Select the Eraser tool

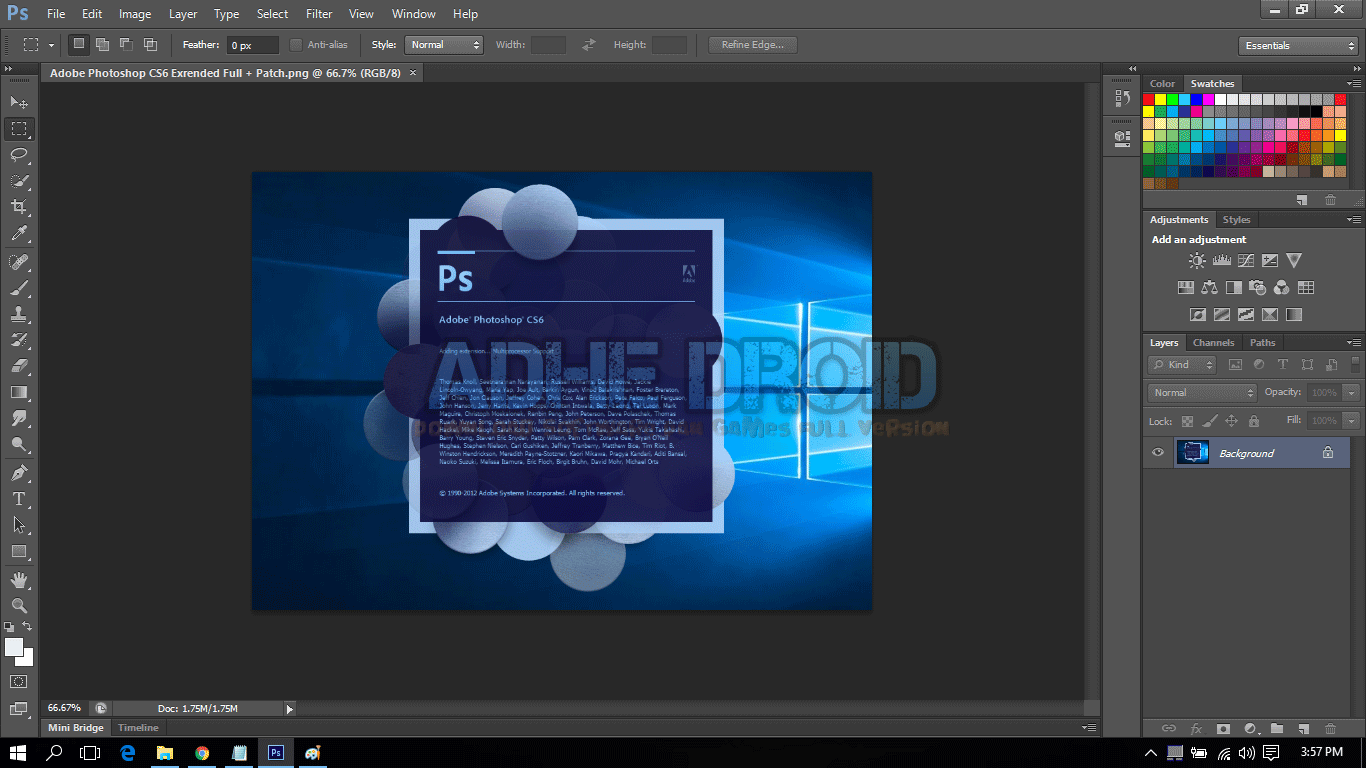point(19,366)
